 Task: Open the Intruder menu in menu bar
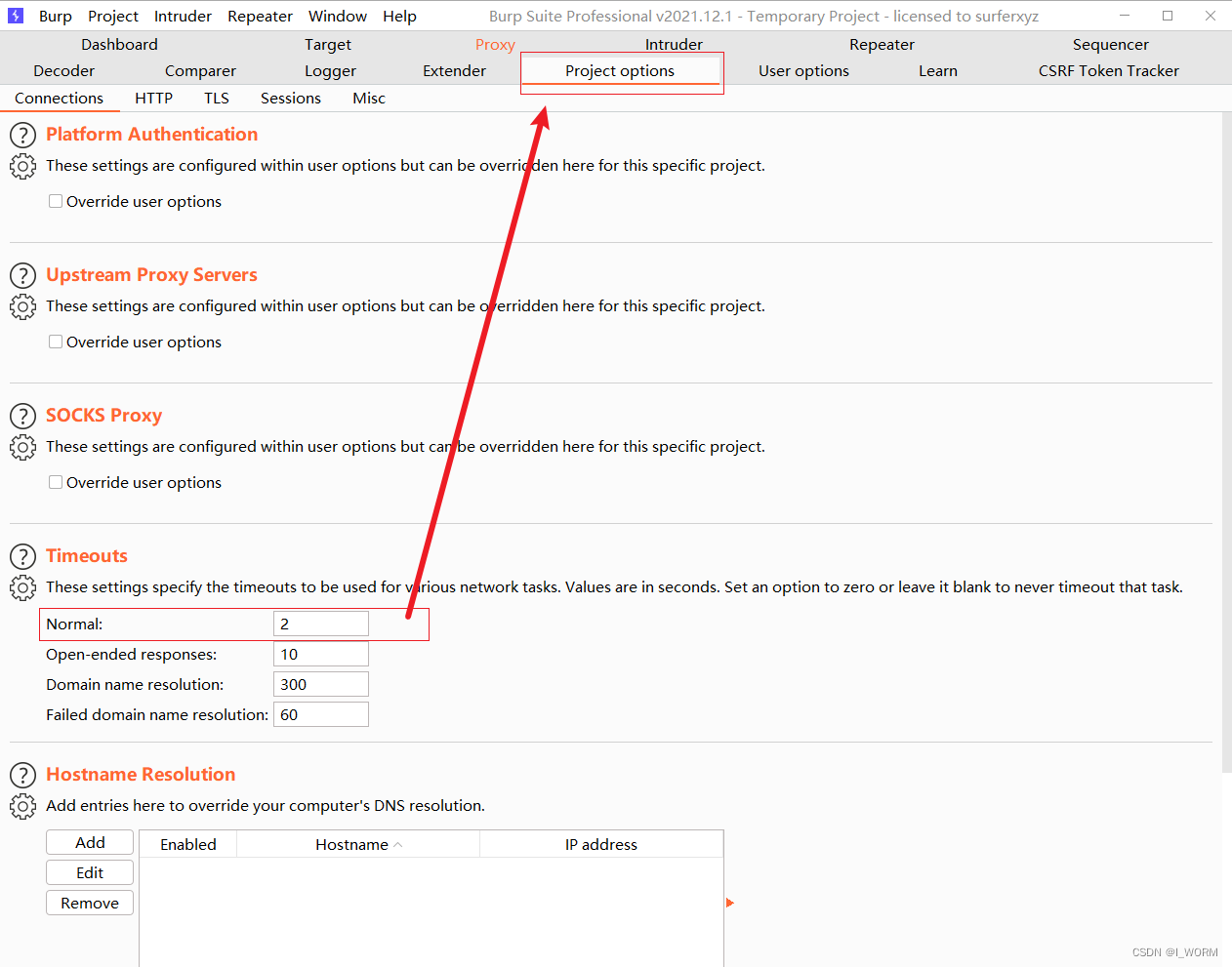click(x=183, y=16)
